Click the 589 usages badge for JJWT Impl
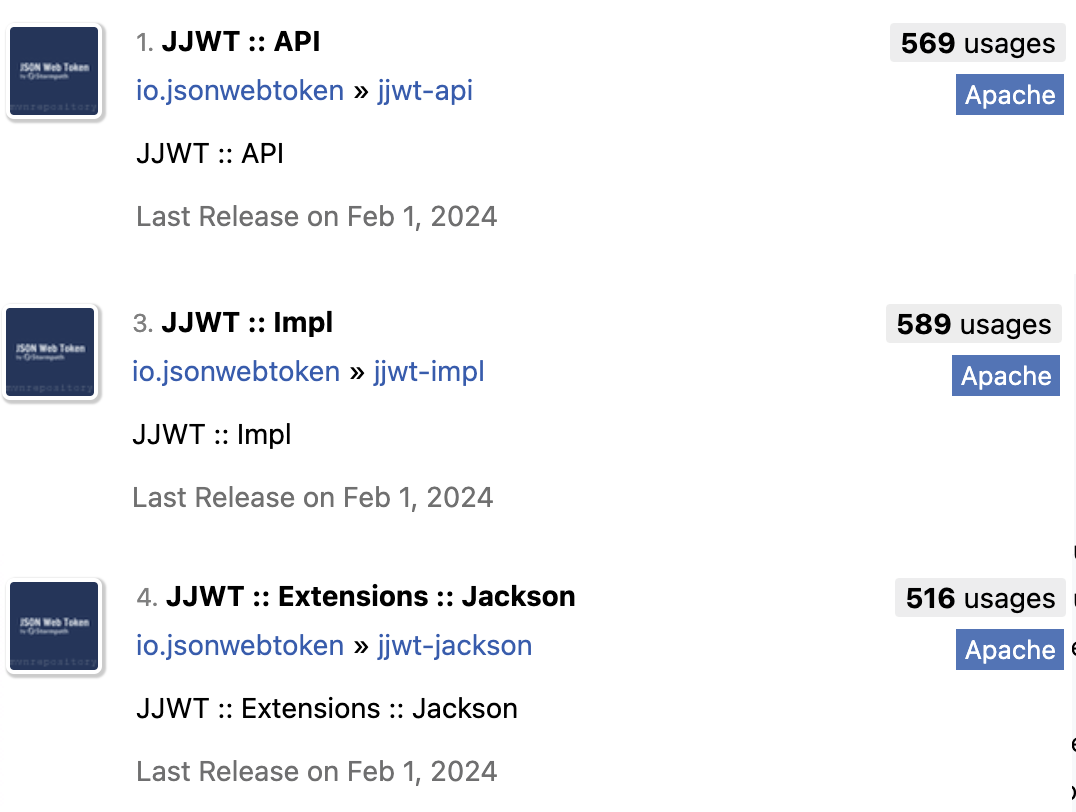 point(973,323)
